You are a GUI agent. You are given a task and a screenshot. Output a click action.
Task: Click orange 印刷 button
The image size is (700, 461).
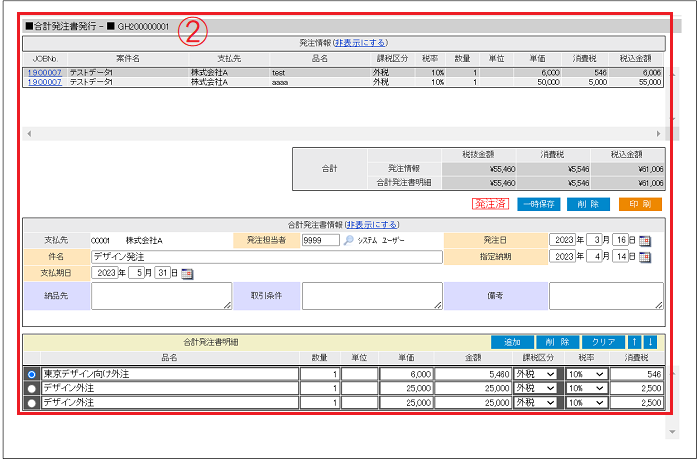(640, 204)
